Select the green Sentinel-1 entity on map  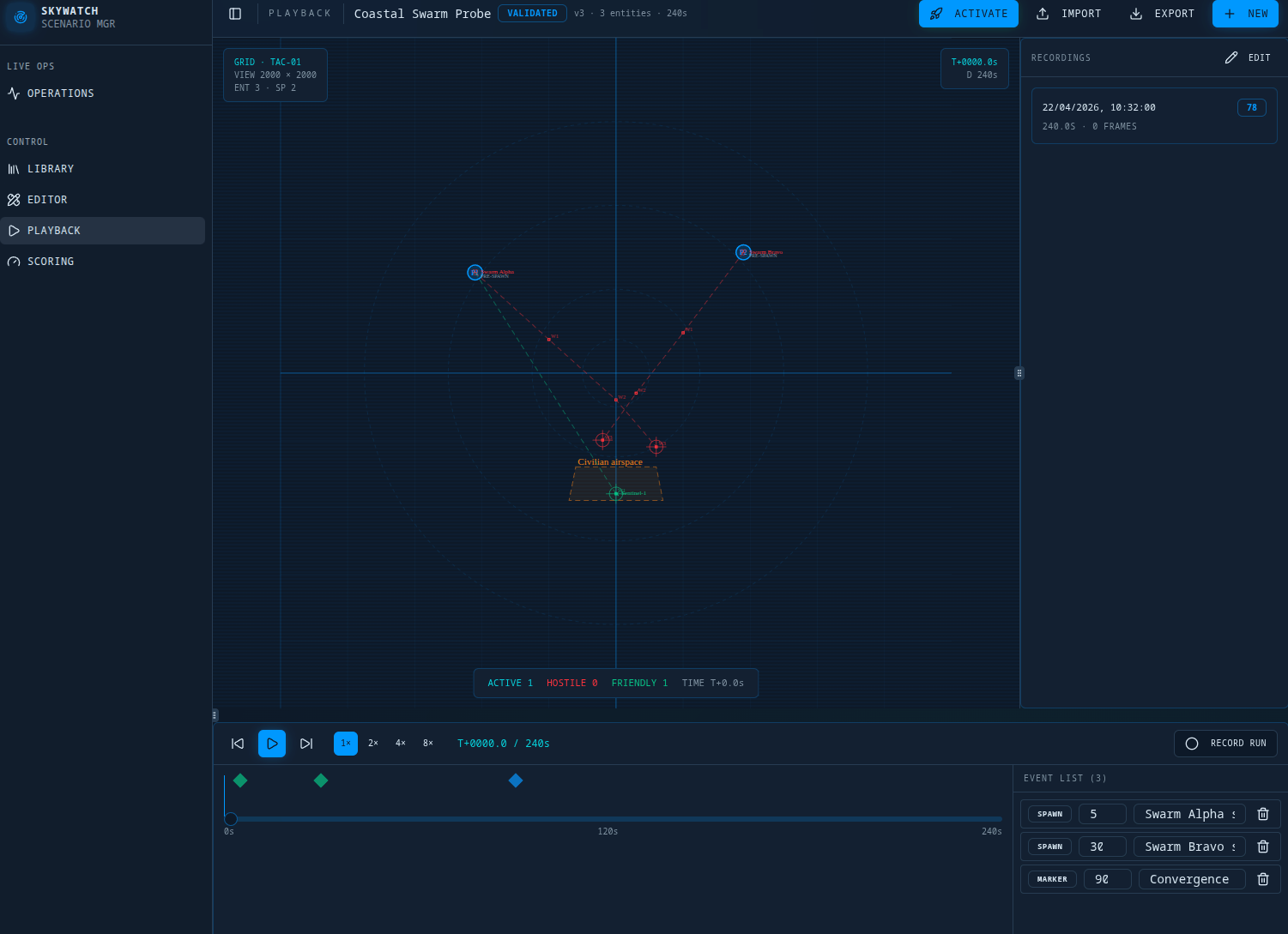[616, 493]
